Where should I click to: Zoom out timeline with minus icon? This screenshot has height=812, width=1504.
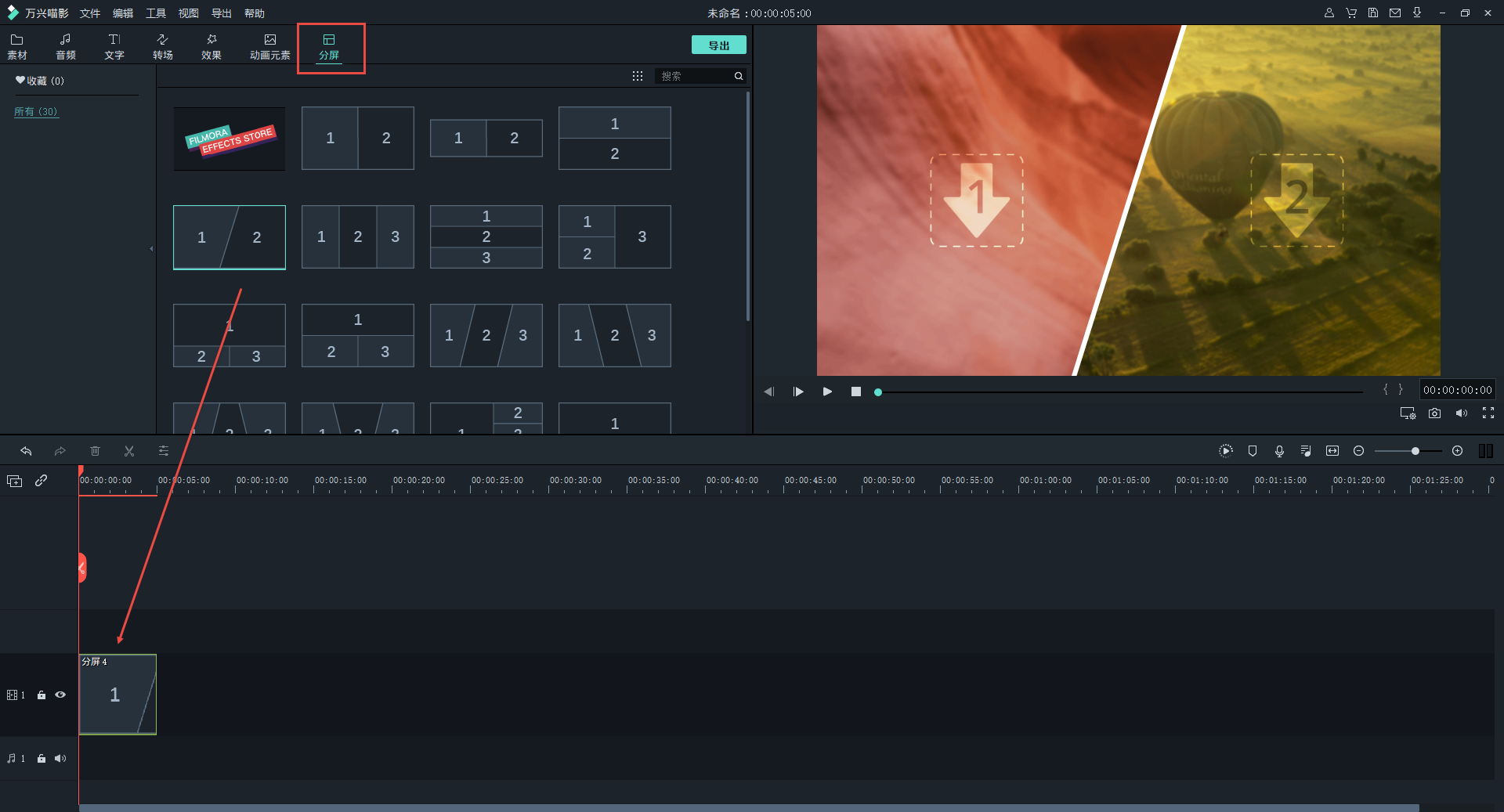tap(1359, 451)
